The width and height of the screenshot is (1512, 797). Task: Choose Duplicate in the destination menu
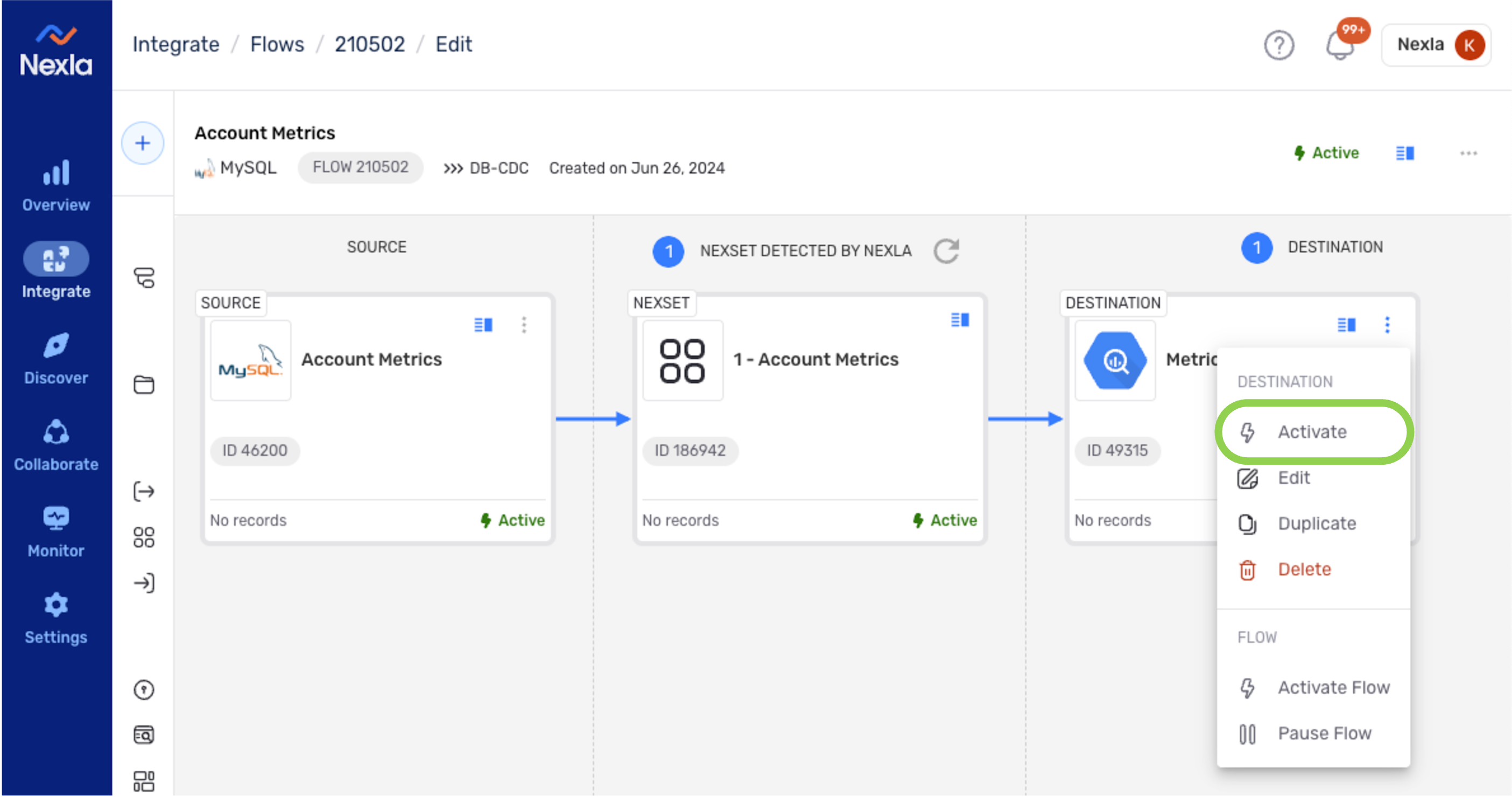1313,524
